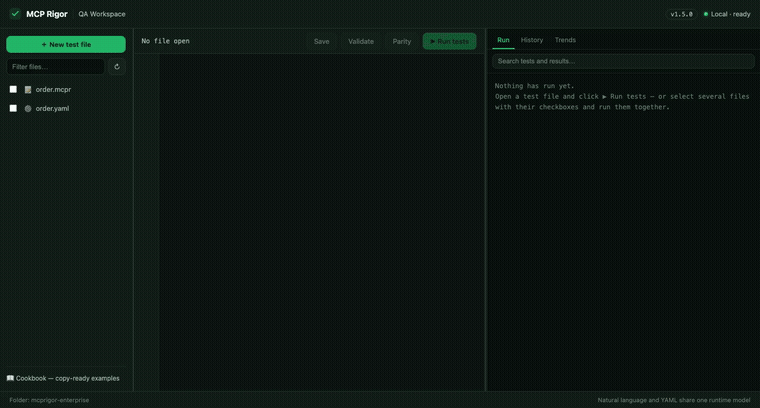
Task: Open the order.mcpr file
Action: [53, 90]
